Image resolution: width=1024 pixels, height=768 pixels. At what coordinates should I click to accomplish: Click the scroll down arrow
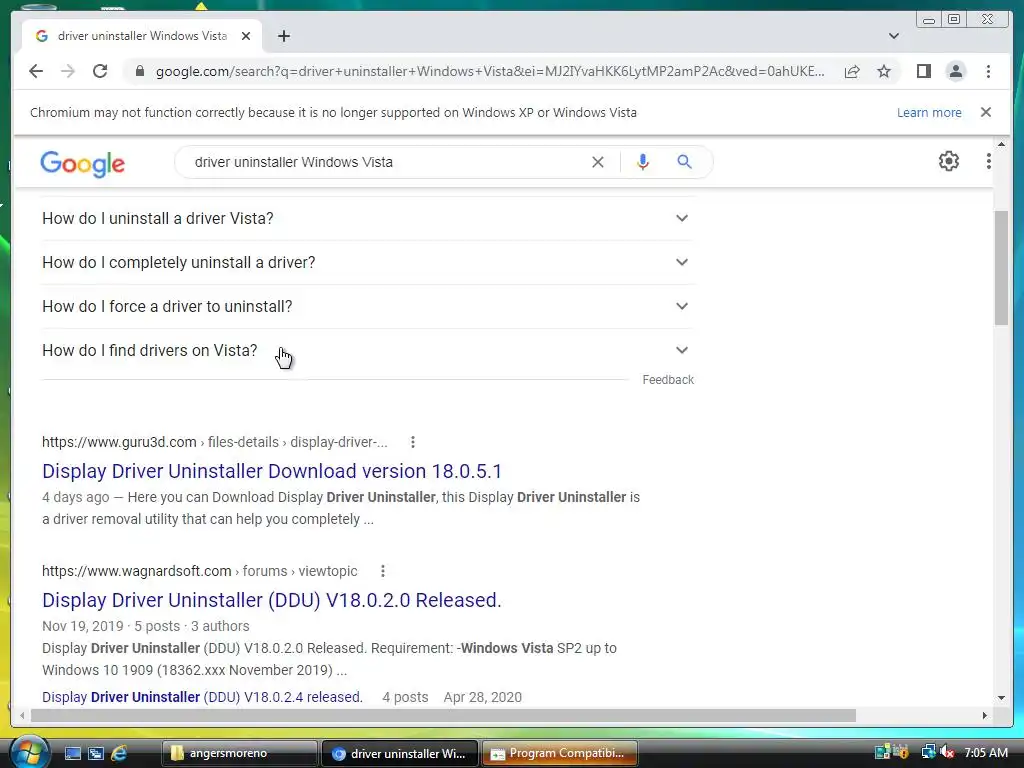click(x=1001, y=697)
